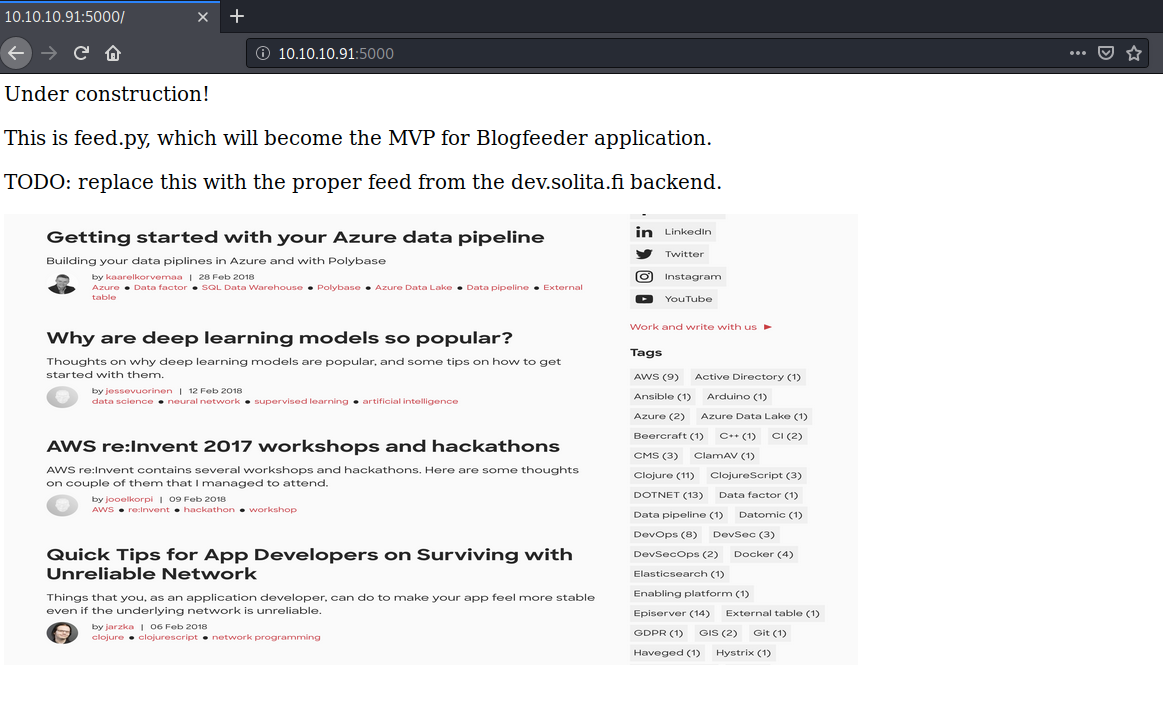1163x703 pixels.
Task: Click the Instagram social button
Action: (x=678, y=277)
